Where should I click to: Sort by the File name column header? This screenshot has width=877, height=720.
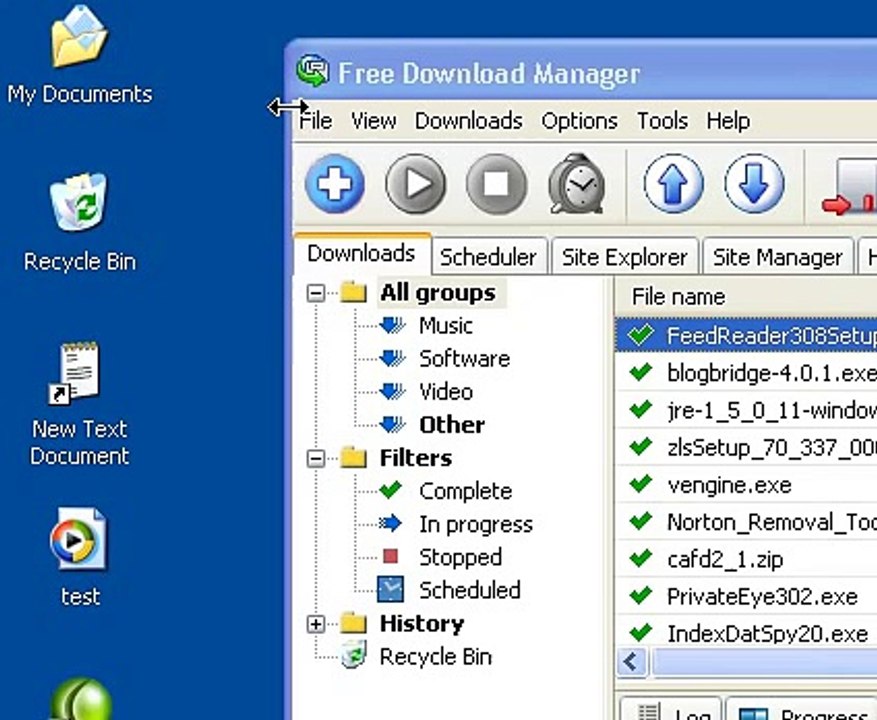pyautogui.click(x=746, y=296)
